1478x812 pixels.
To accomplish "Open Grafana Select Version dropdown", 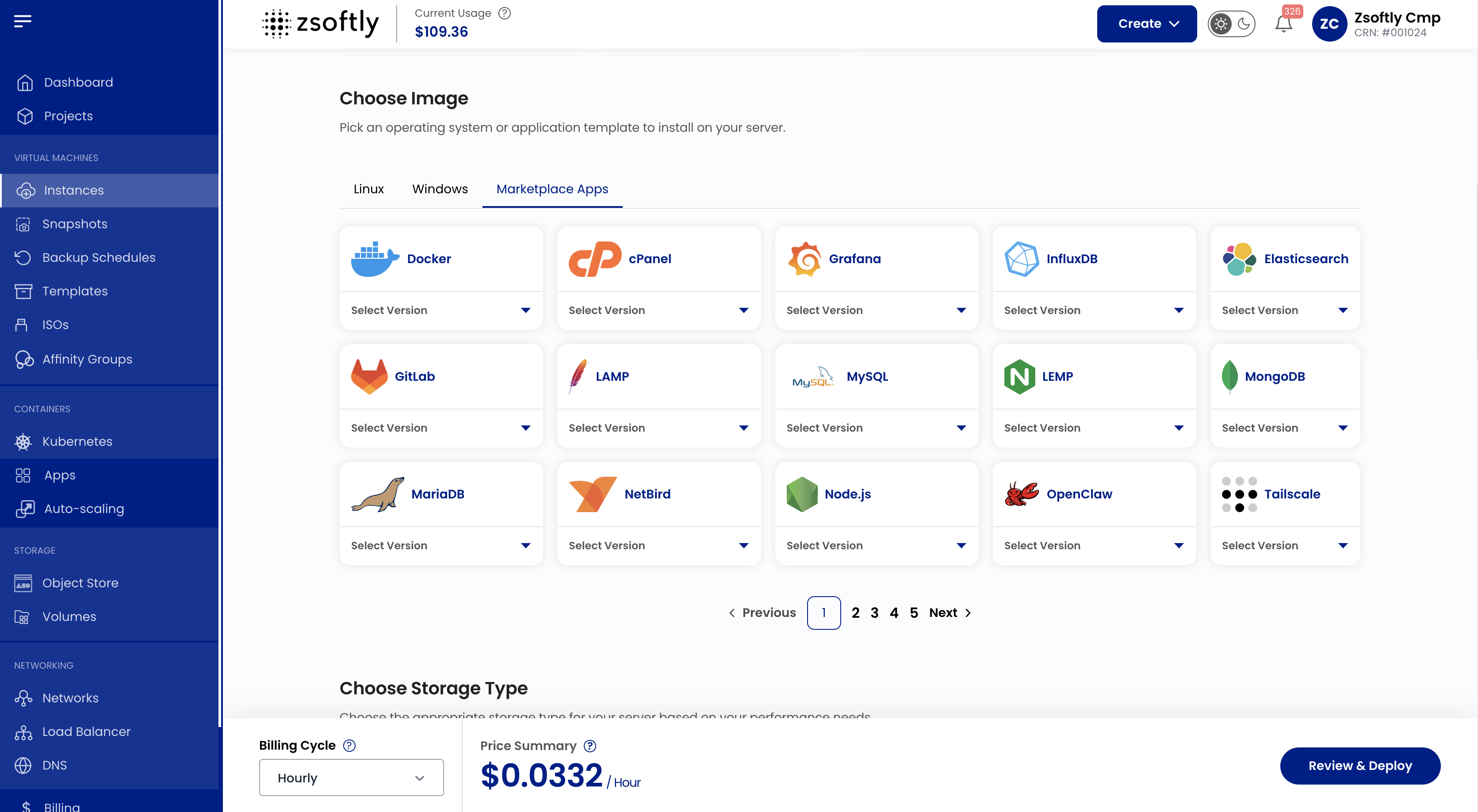I will point(876,310).
